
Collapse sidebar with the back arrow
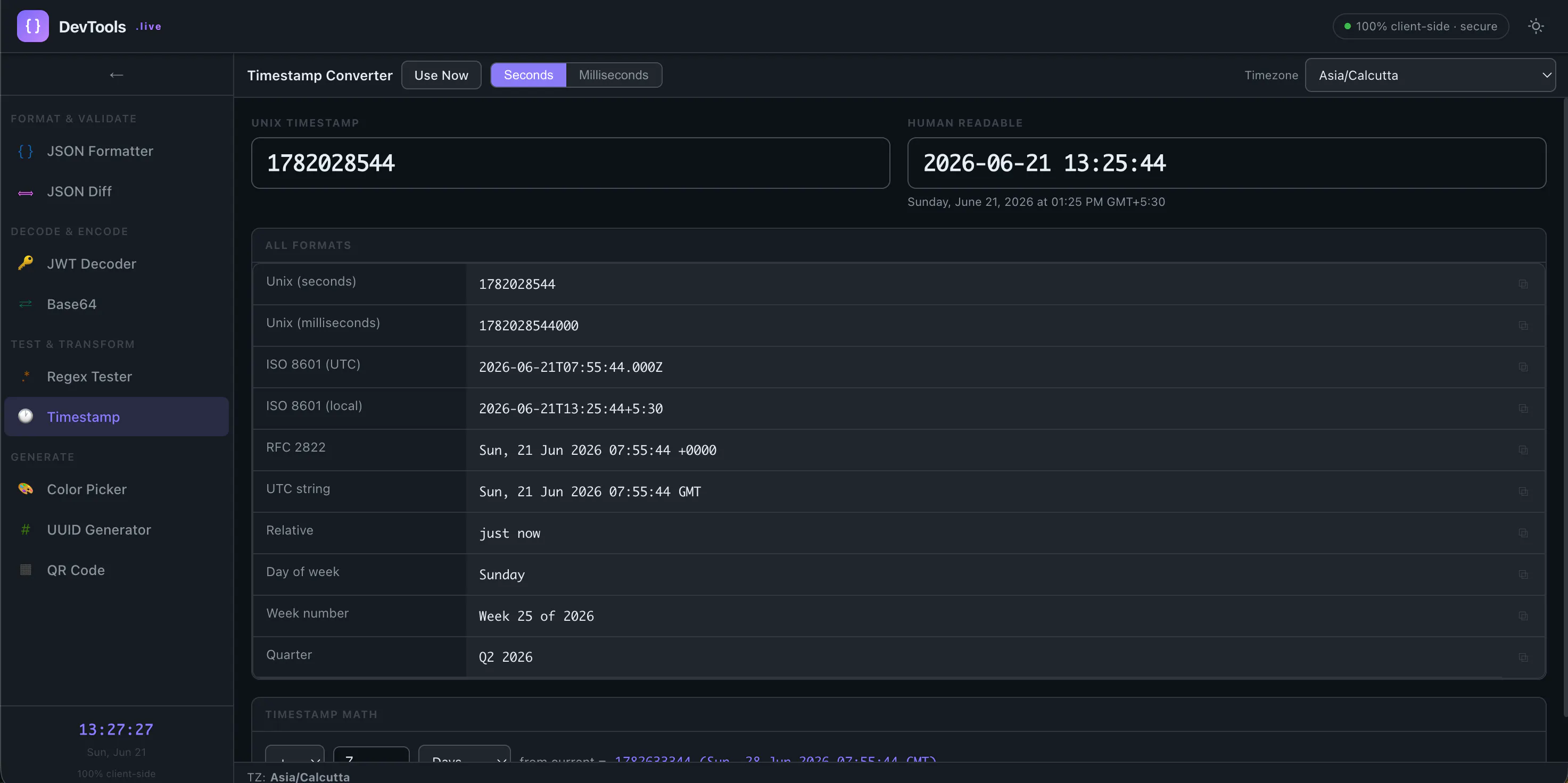coord(116,75)
